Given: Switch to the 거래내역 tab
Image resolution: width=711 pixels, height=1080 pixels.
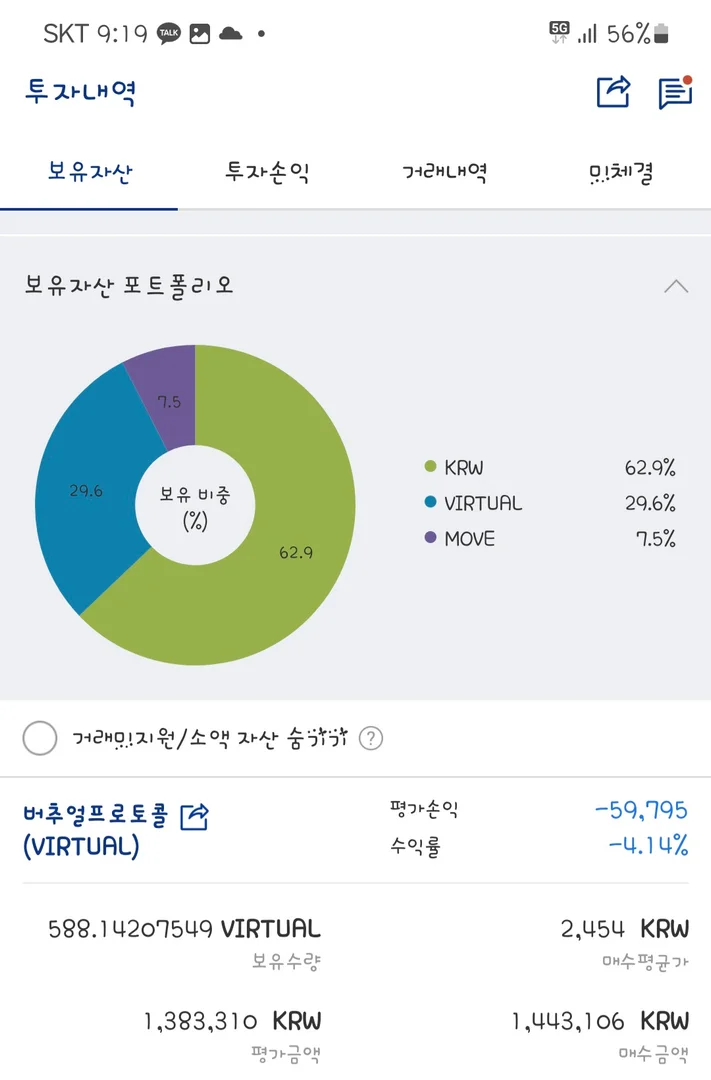Looking at the screenshot, I should (444, 173).
